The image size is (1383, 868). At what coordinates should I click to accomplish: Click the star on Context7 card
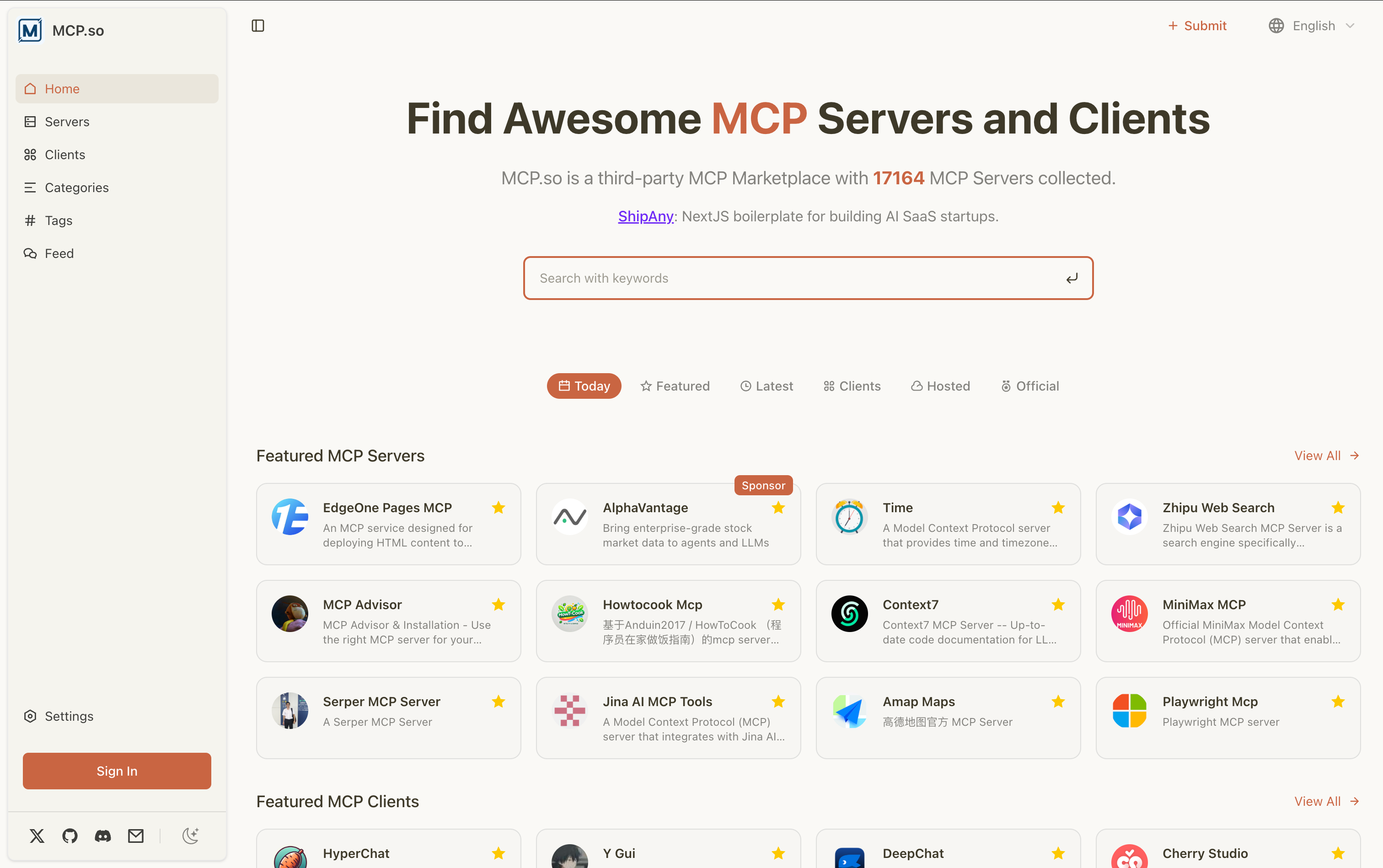[x=1058, y=605]
